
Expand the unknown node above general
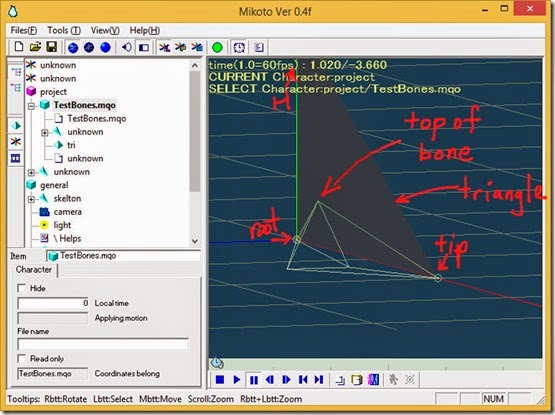(x=31, y=172)
